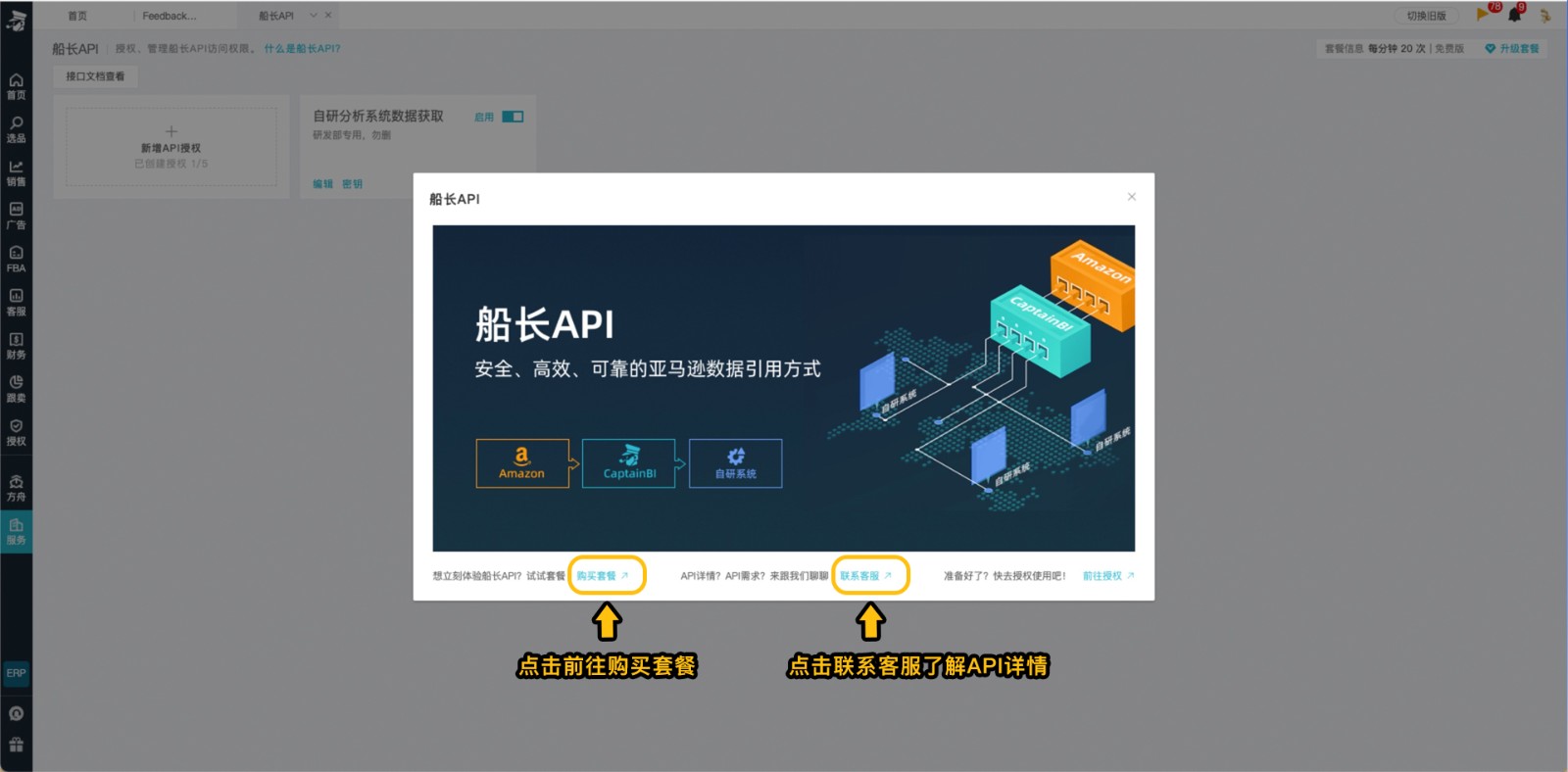Toggle the 启用 switch for 自研分析系统数据获取
The image size is (1568, 772).
[x=513, y=117]
